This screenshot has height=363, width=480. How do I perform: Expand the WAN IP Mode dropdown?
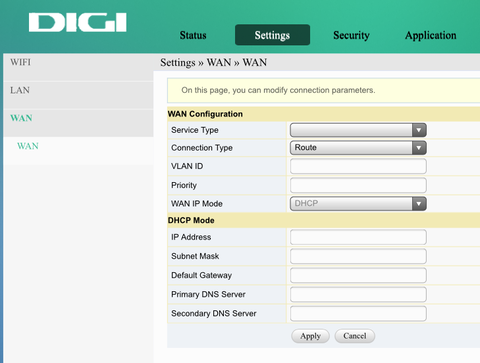(358, 204)
